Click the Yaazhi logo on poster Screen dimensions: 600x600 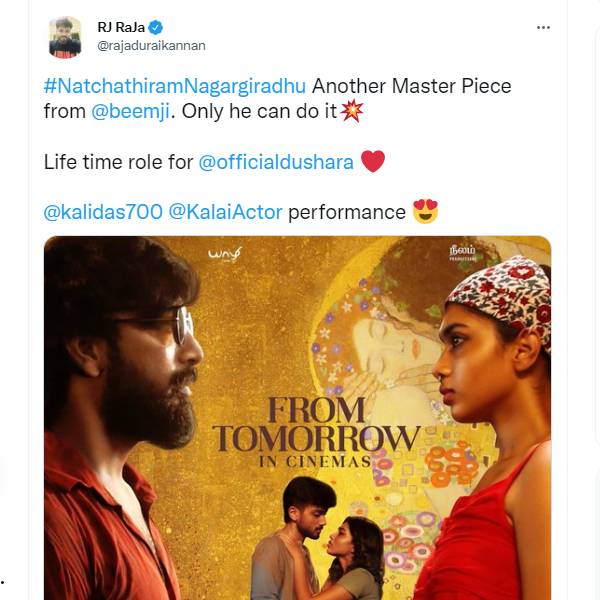point(225,254)
